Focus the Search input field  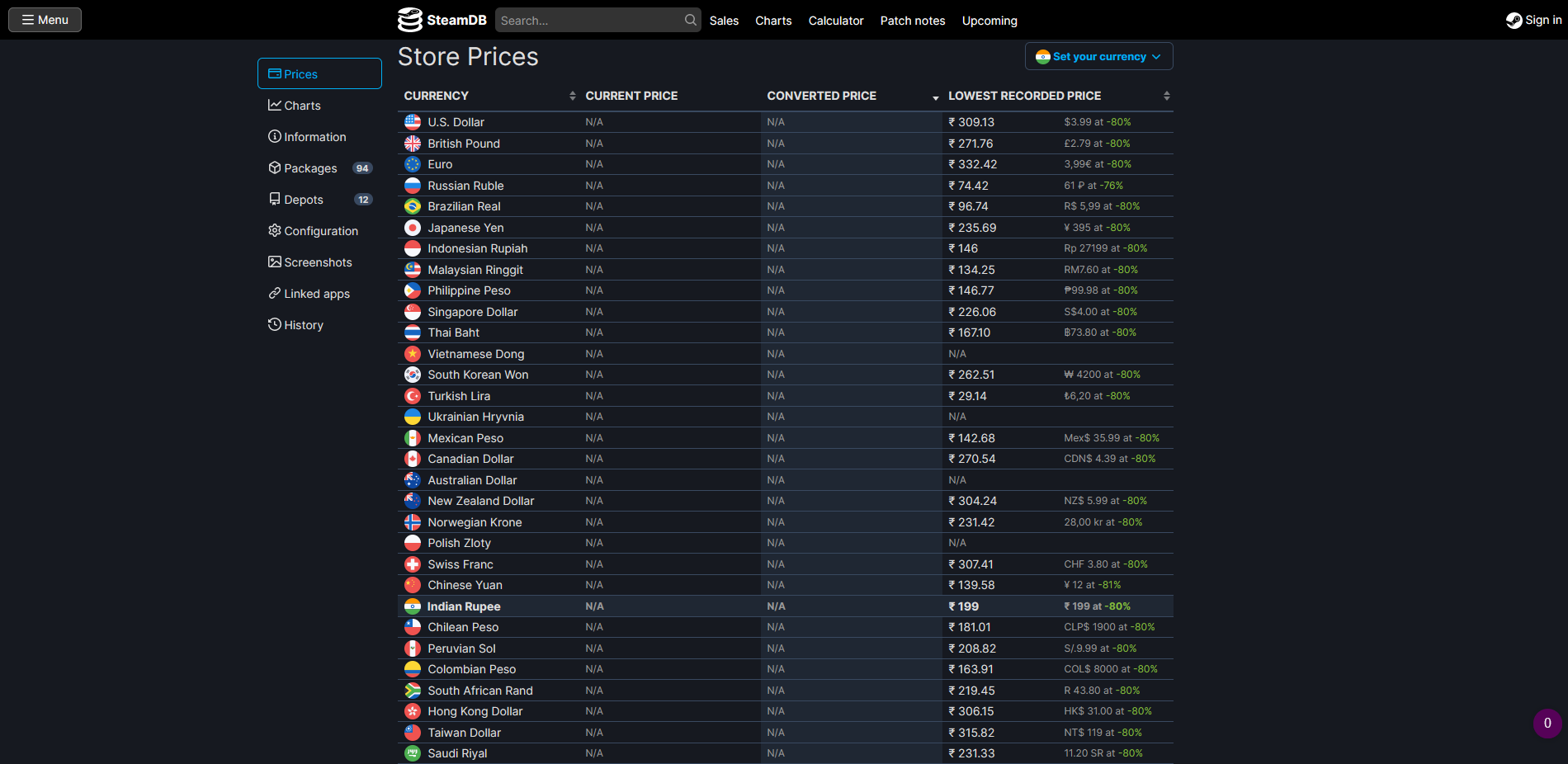coord(589,21)
